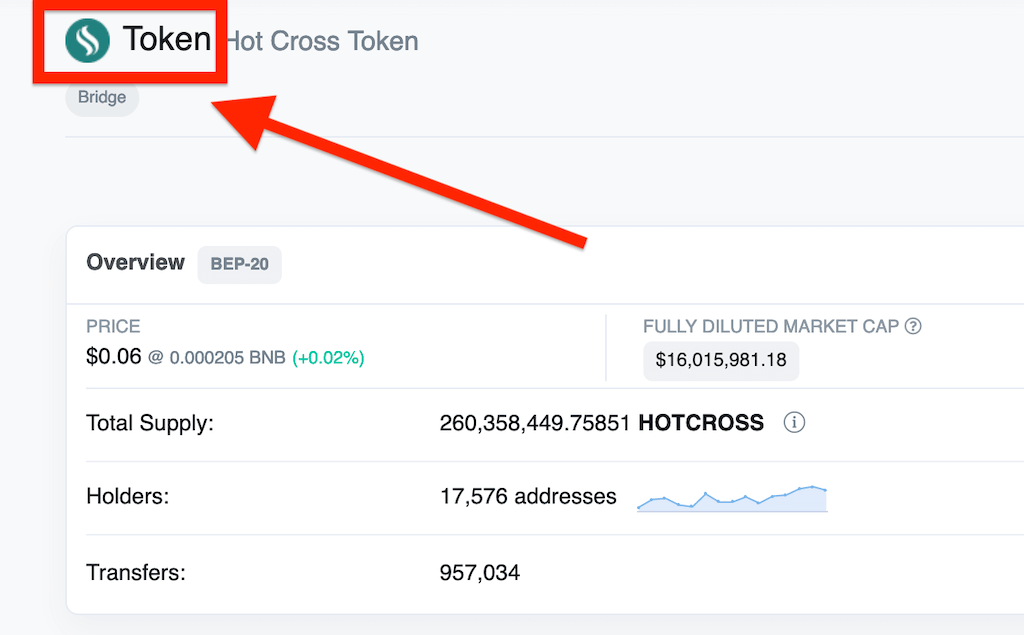Image resolution: width=1024 pixels, height=635 pixels.
Task: Click the Hot Cross token logo icon
Action: tap(88, 41)
